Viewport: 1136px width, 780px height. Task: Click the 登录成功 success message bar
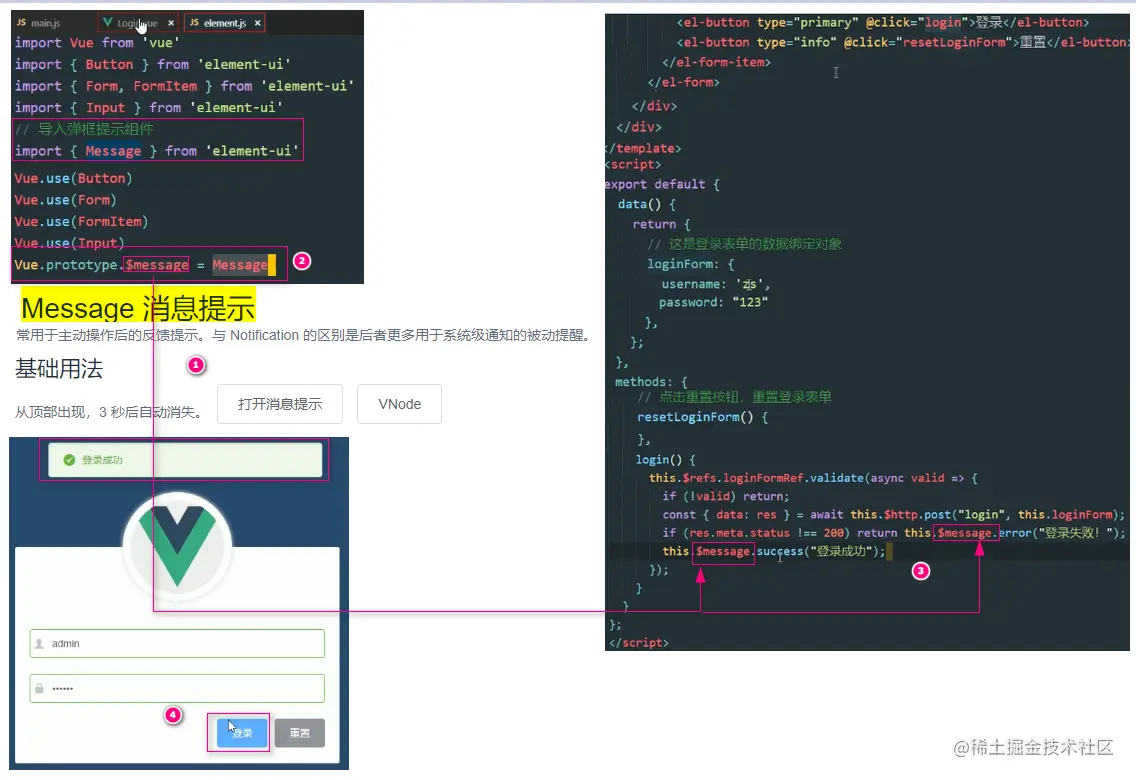[185, 460]
